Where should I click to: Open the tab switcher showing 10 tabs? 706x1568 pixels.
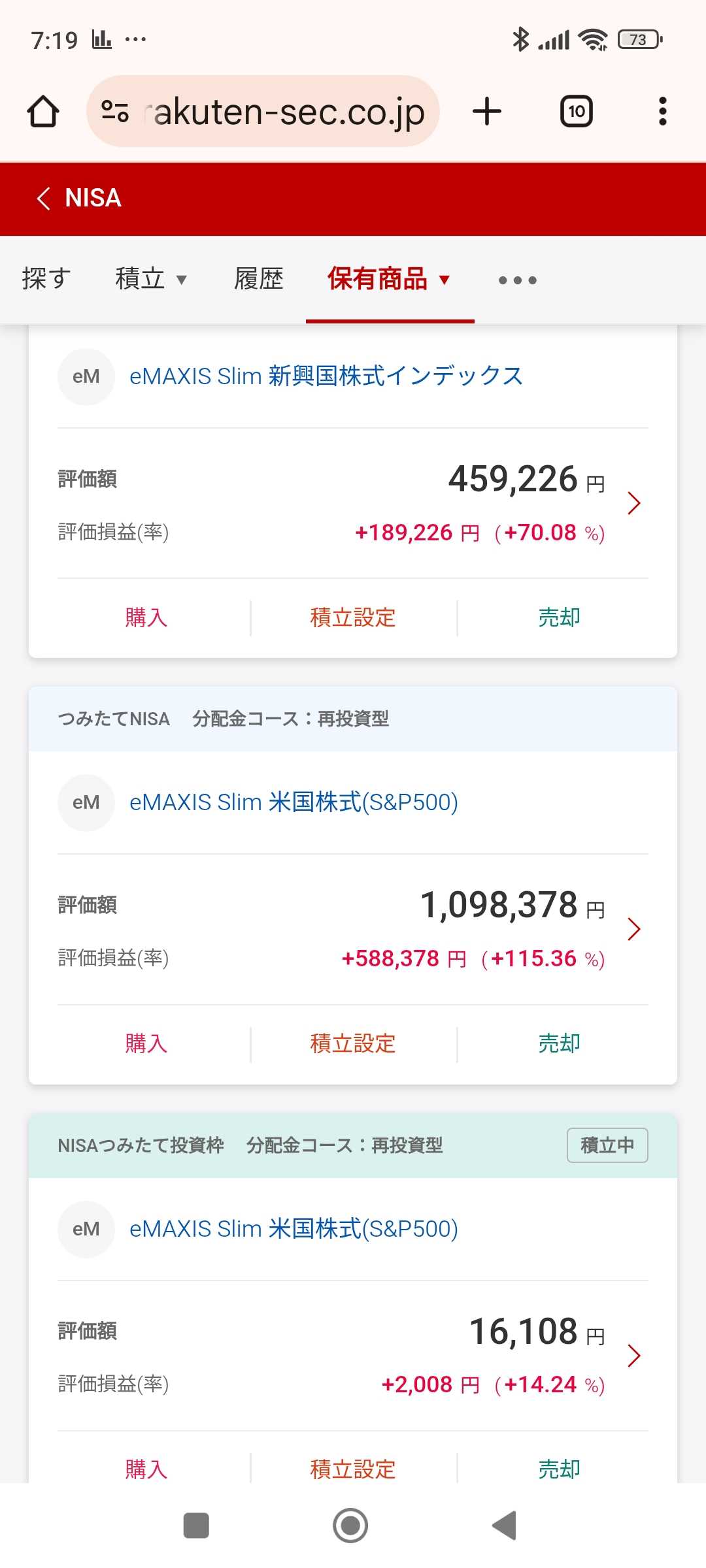[x=576, y=112]
